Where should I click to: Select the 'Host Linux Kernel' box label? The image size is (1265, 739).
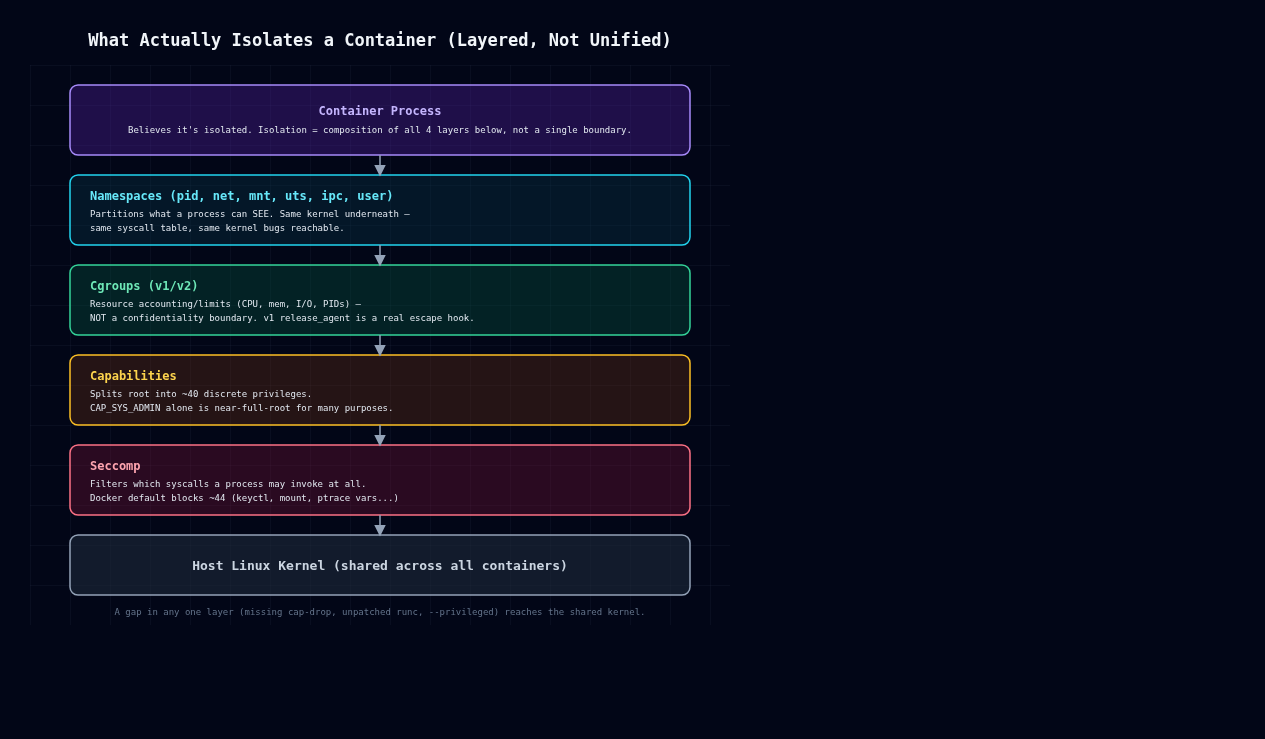pyautogui.click(x=380, y=566)
